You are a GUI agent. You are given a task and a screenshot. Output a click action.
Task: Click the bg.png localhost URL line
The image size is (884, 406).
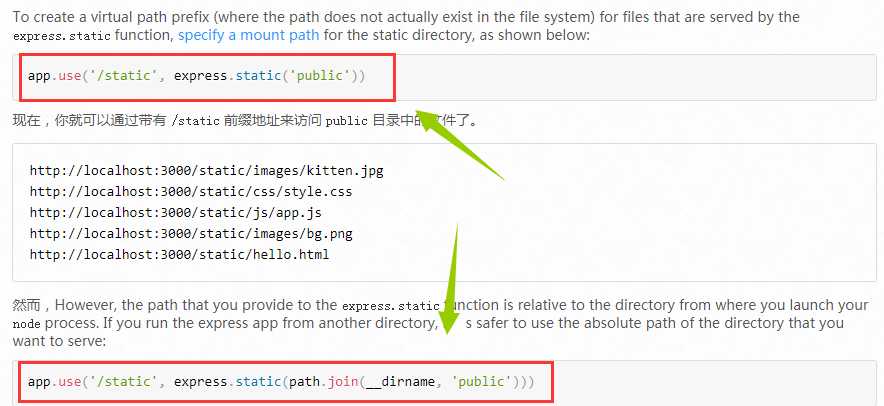click(x=190, y=233)
